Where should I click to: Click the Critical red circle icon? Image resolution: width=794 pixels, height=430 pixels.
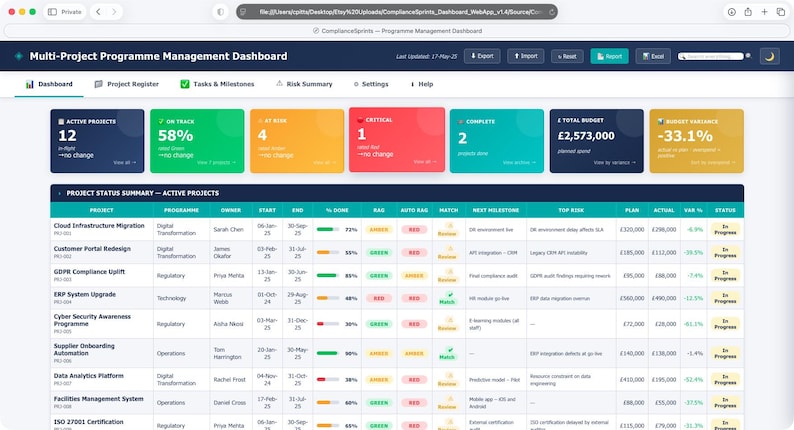361,120
